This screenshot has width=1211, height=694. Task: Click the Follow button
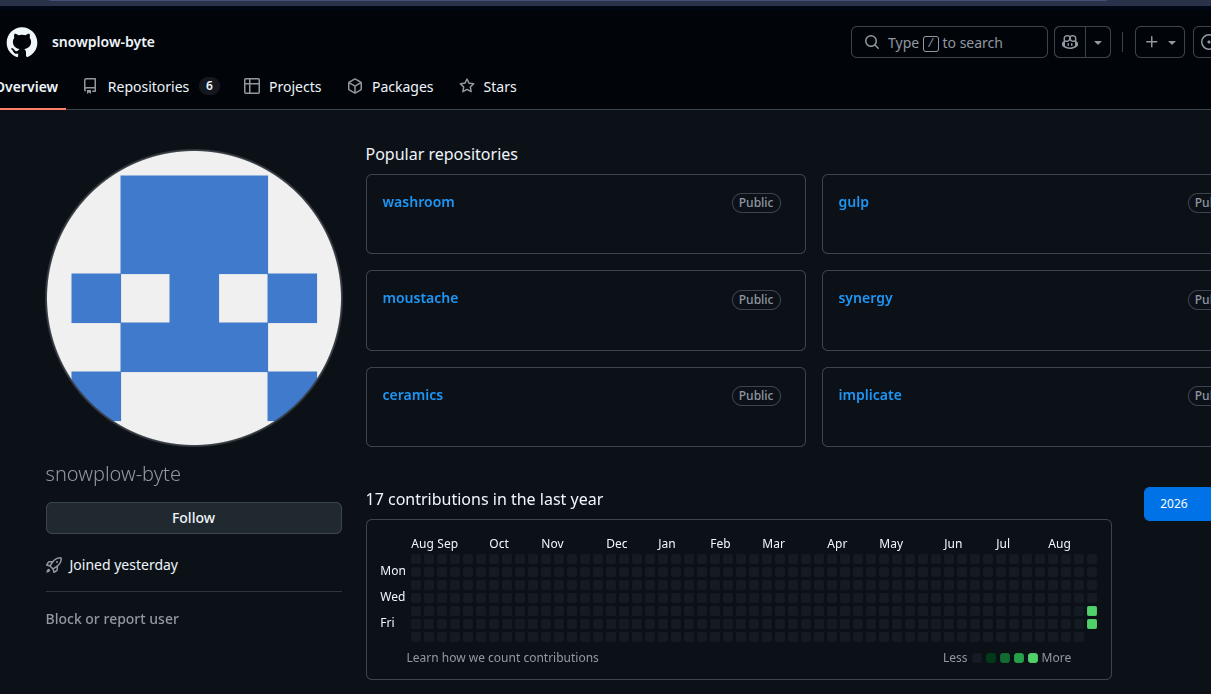point(194,518)
